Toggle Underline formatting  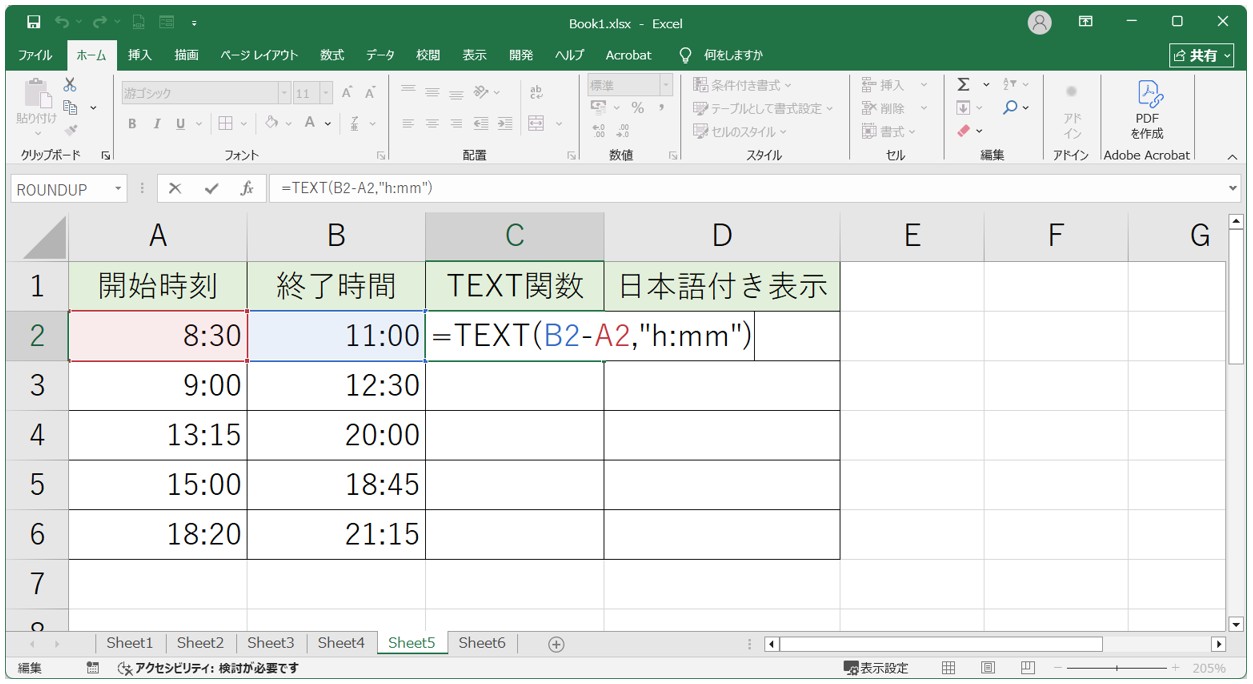(x=181, y=124)
